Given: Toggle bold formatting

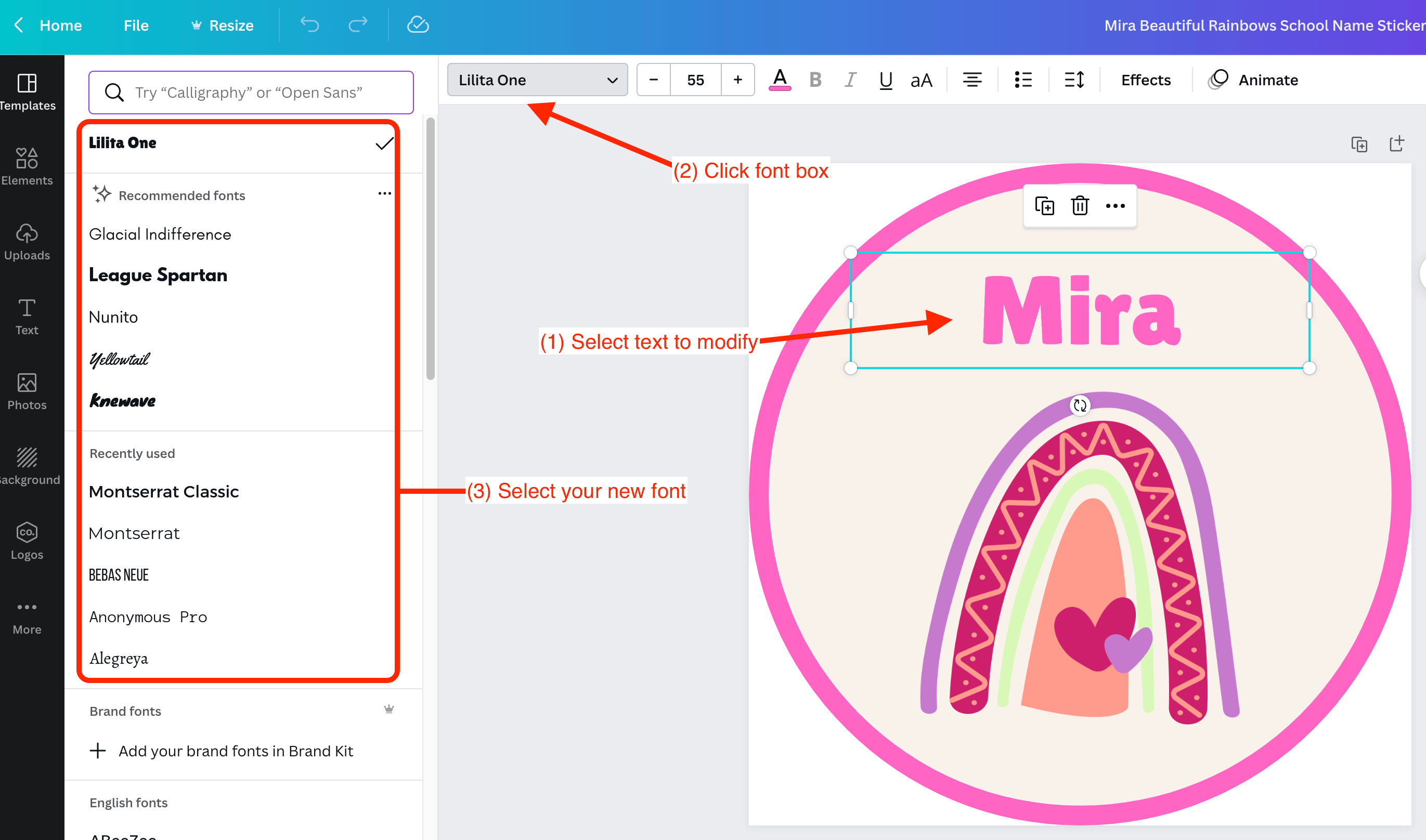Looking at the screenshot, I should 815,80.
